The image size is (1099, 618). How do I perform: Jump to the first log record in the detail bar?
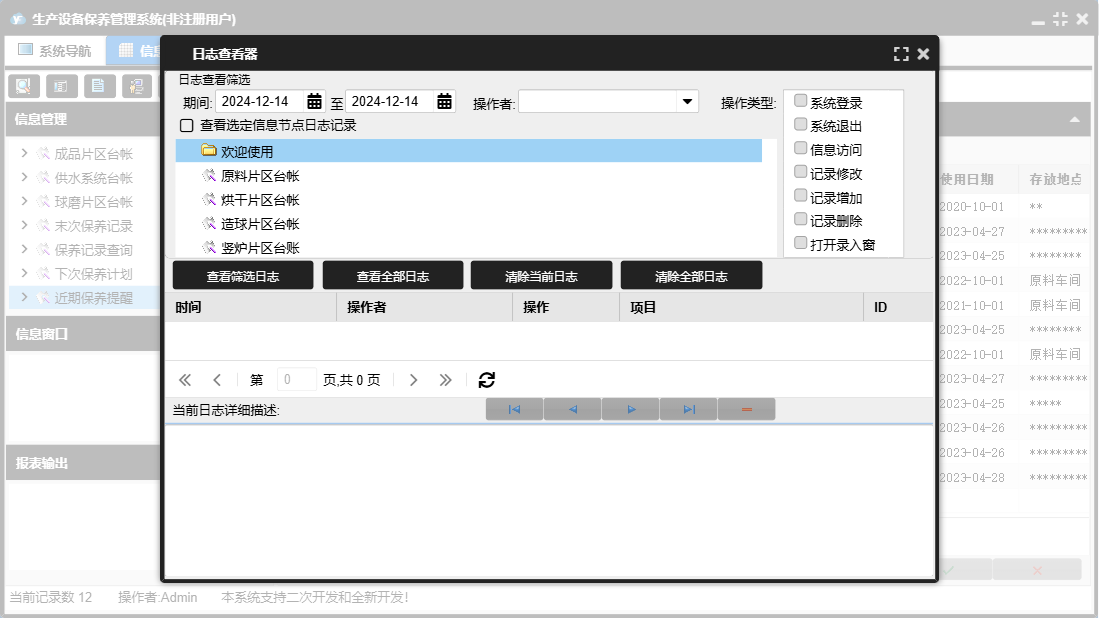point(514,409)
